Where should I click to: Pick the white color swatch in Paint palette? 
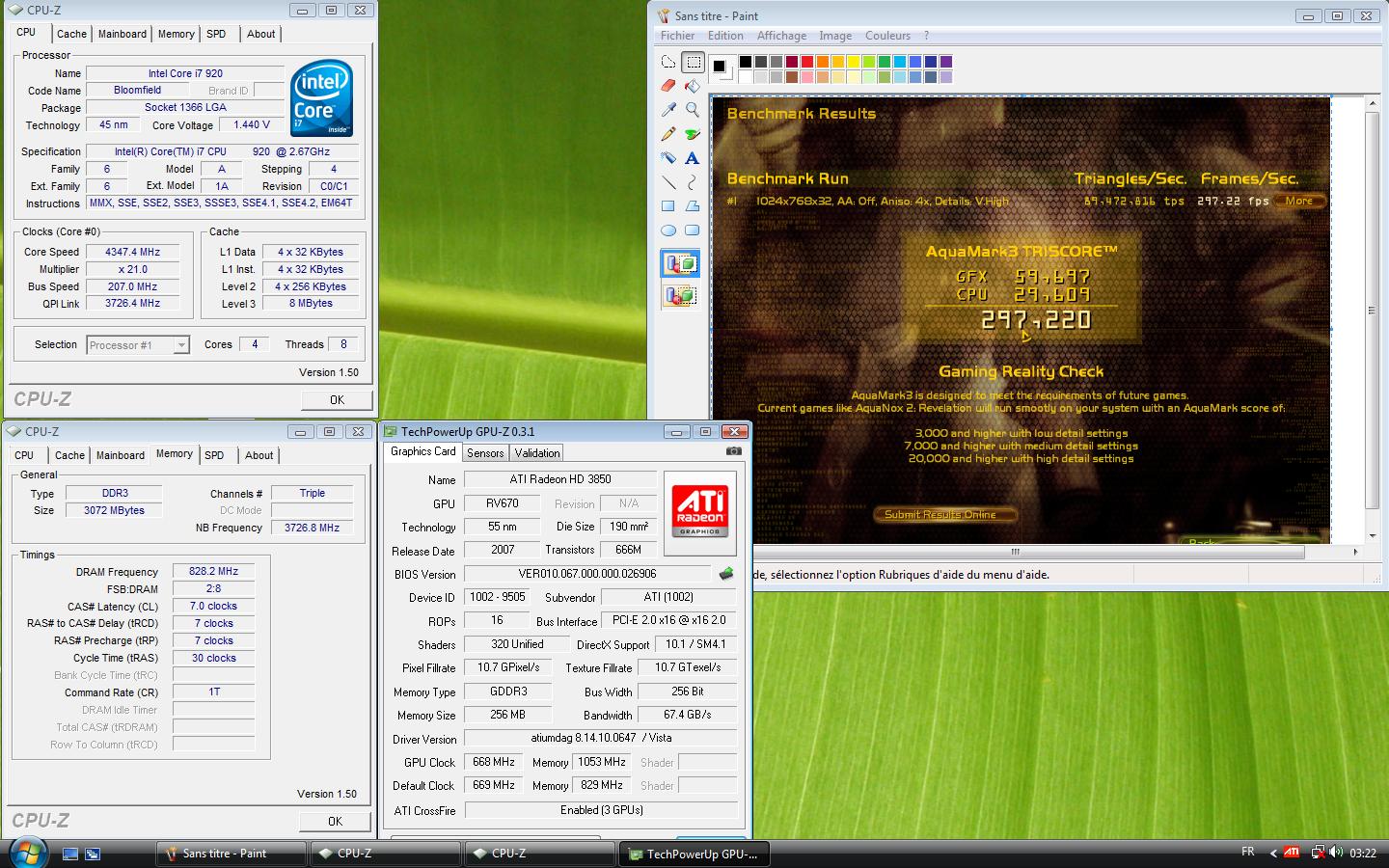click(x=745, y=76)
